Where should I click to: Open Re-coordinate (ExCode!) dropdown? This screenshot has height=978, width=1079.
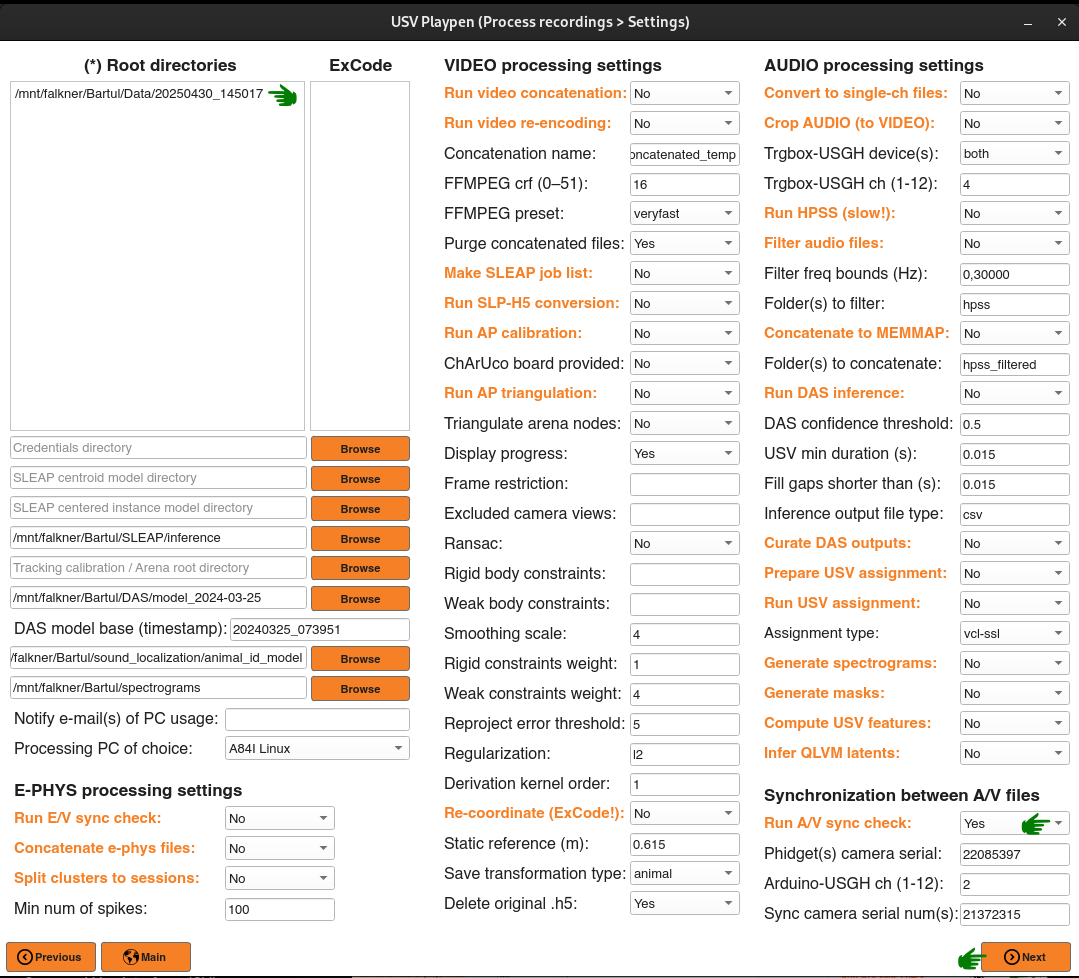[x=685, y=814]
